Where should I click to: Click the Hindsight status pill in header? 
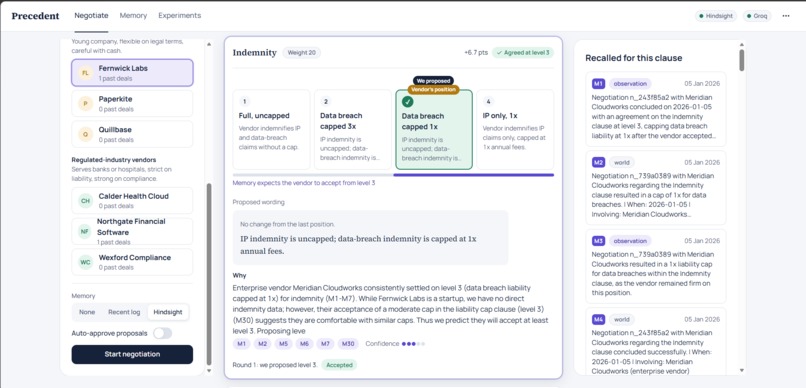[716, 16]
